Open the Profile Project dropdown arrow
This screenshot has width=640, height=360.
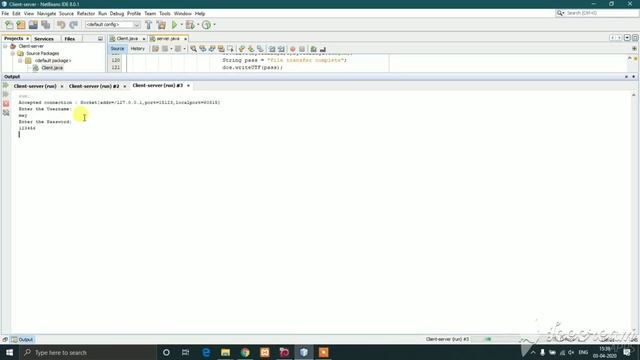[x=215, y=25]
